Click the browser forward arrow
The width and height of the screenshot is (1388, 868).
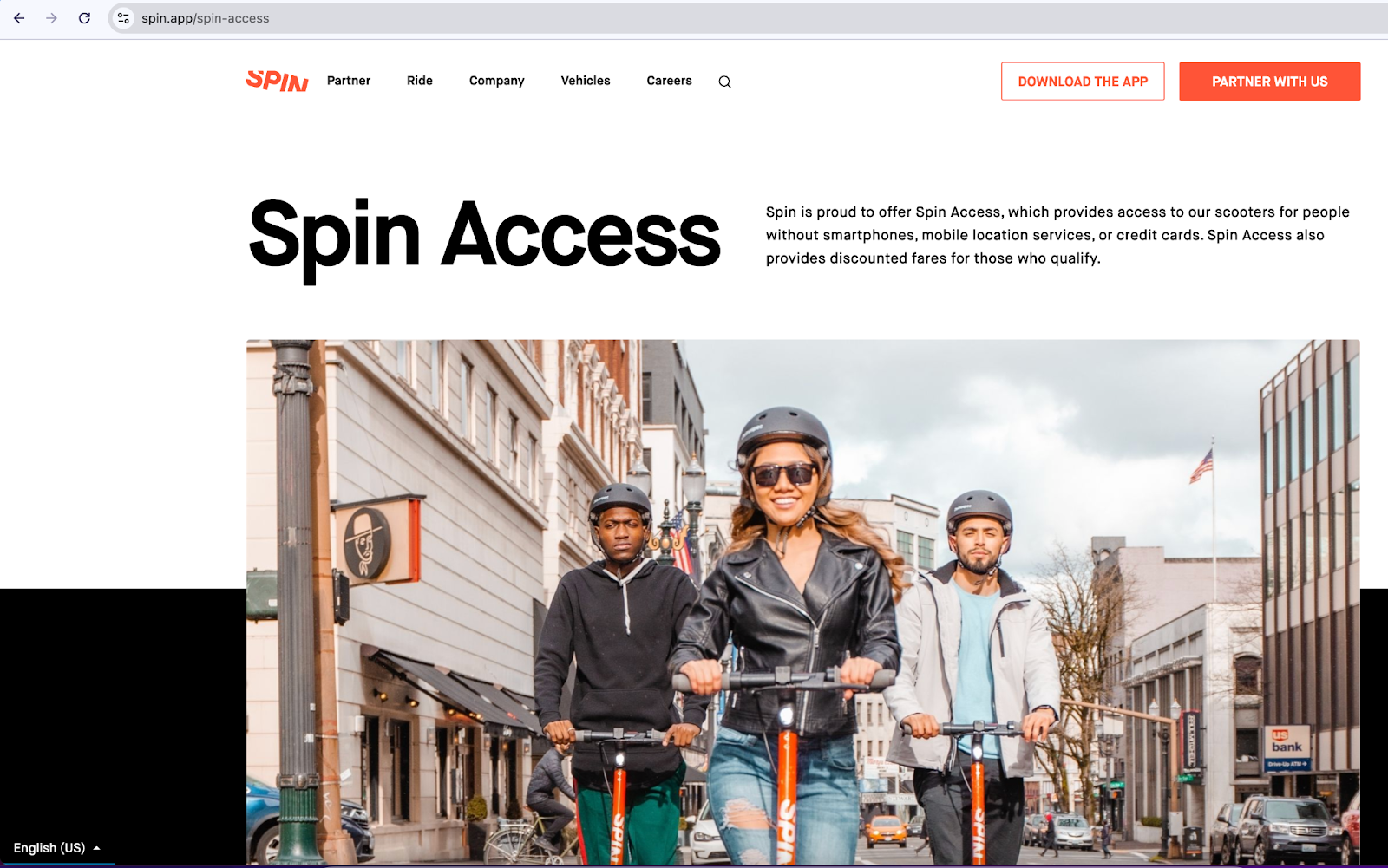click(x=52, y=18)
